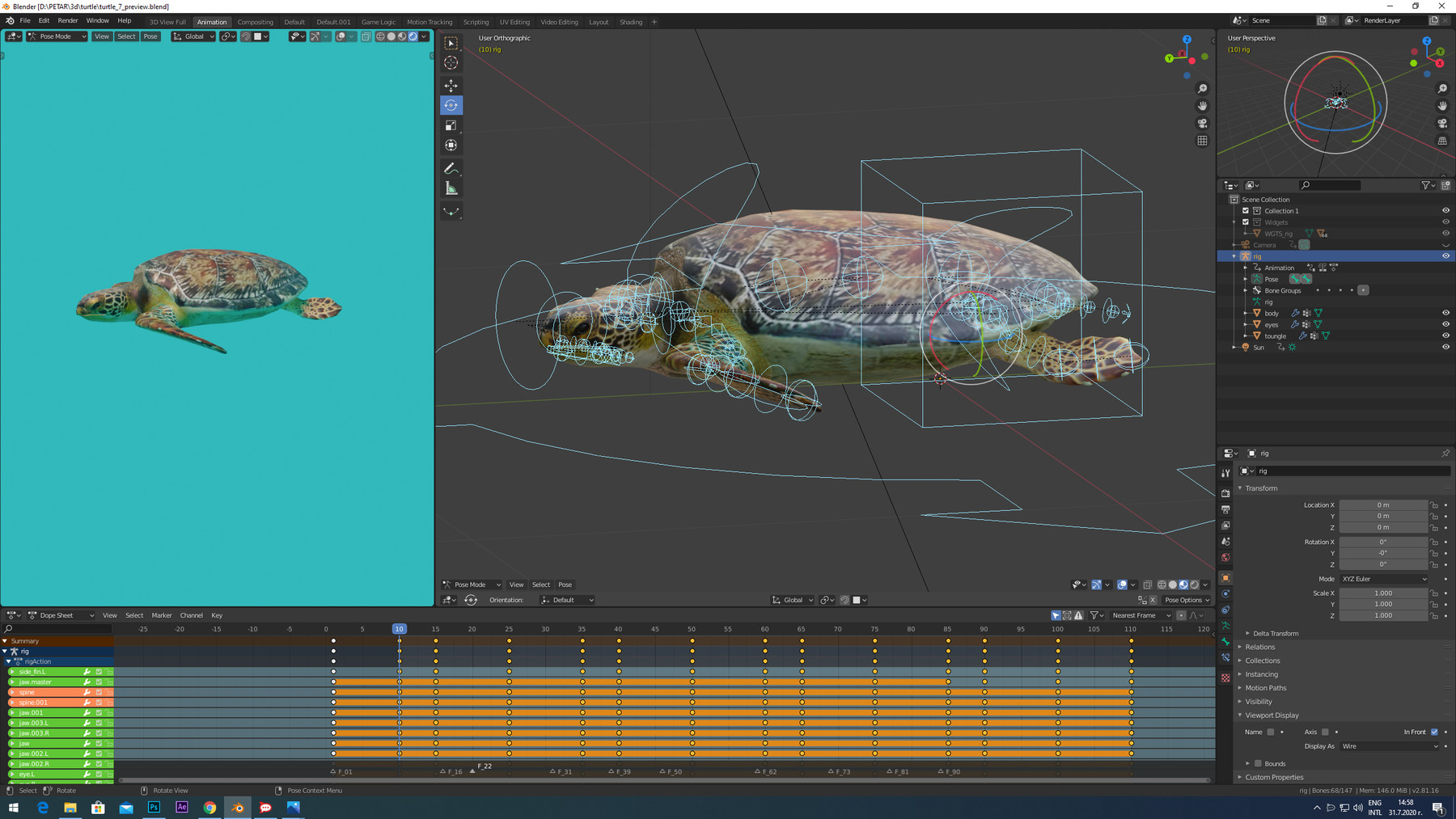
Task: Switch to the UV Editing workspace tab
Action: pos(514,22)
